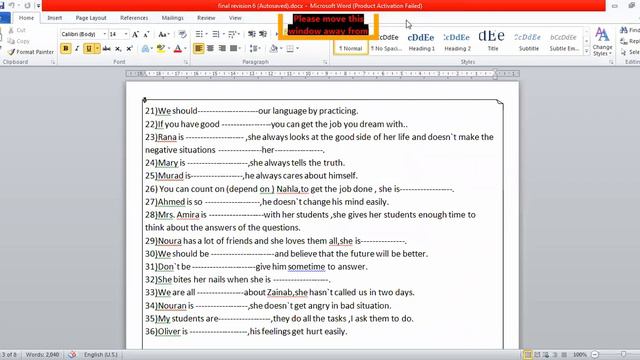
Task: Click zoom out minus button
Action: (595, 355)
